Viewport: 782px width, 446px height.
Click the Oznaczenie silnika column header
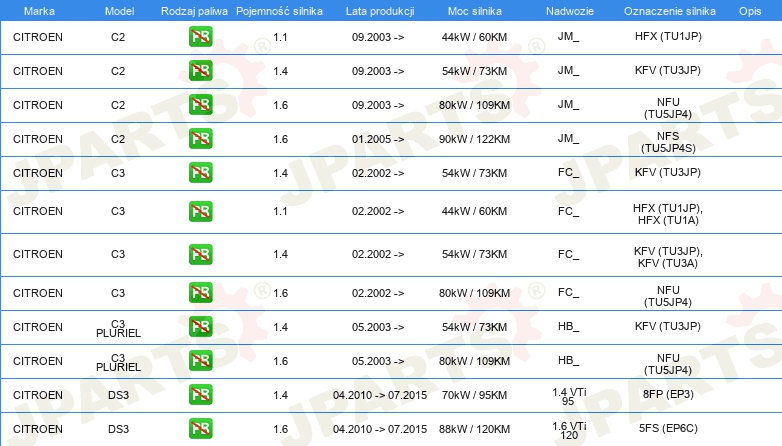[x=670, y=11]
